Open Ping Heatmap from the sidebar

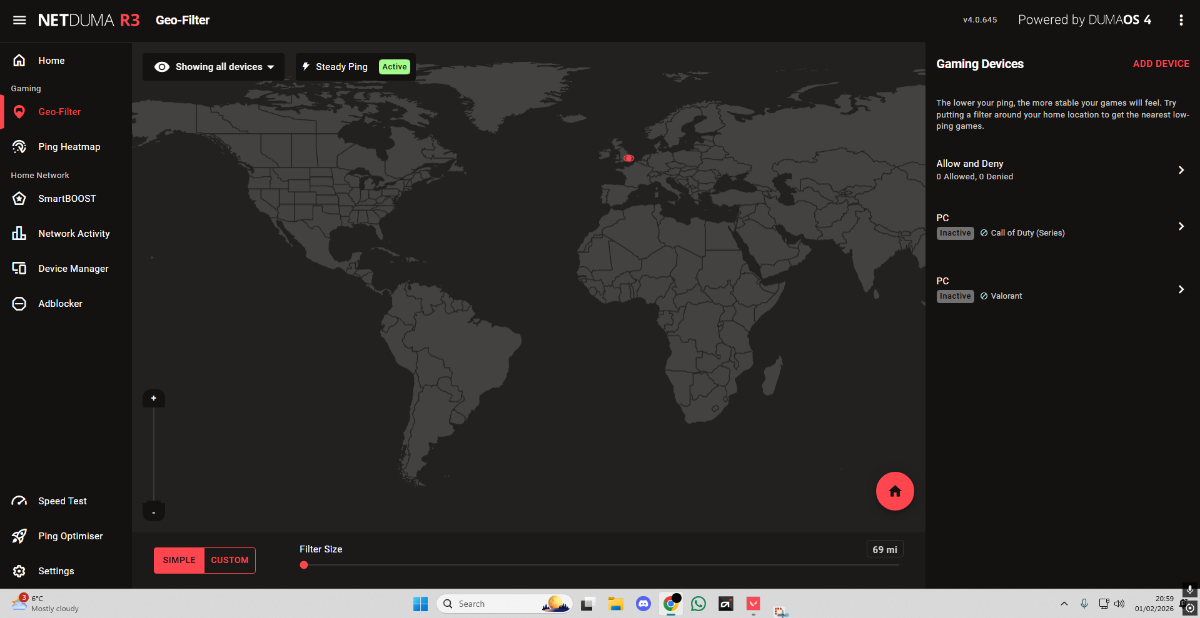click(69, 147)
